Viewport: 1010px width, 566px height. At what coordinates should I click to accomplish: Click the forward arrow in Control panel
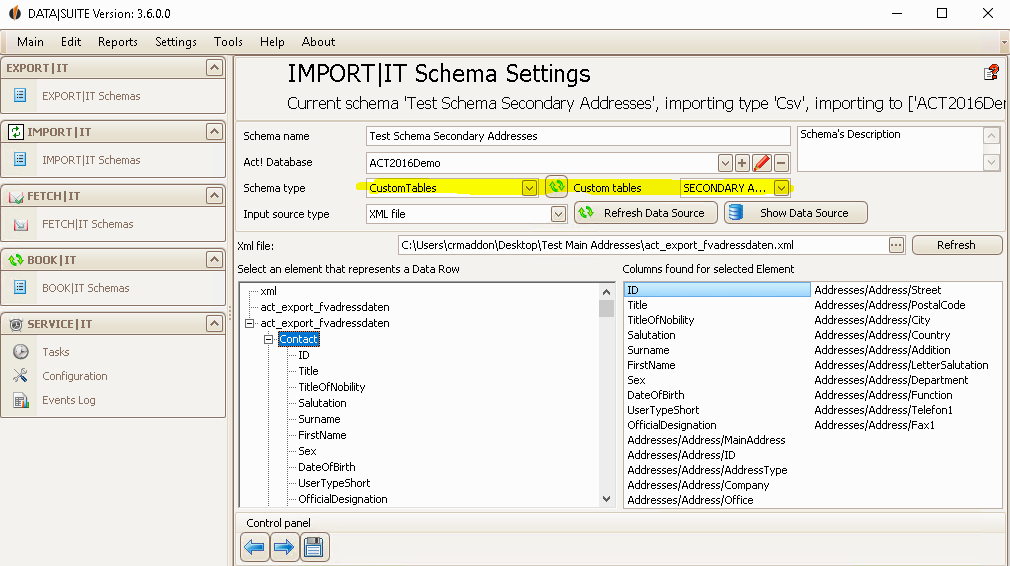point(284,547)
